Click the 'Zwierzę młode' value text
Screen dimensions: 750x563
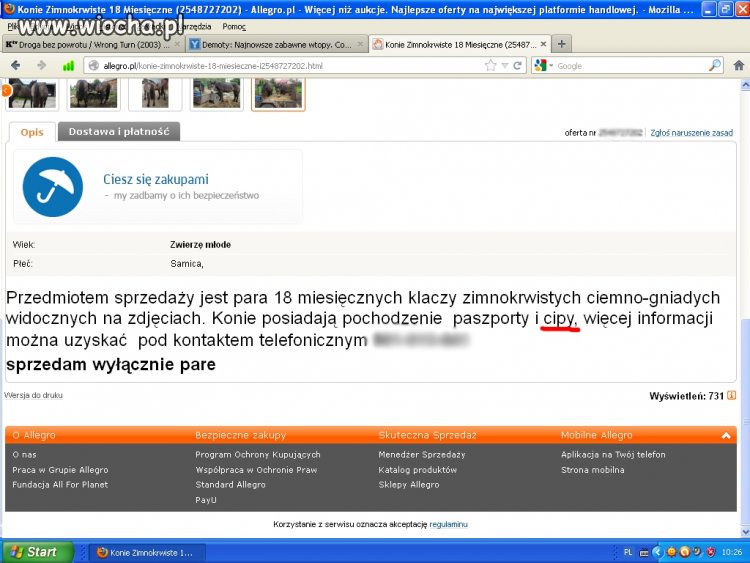200,244
